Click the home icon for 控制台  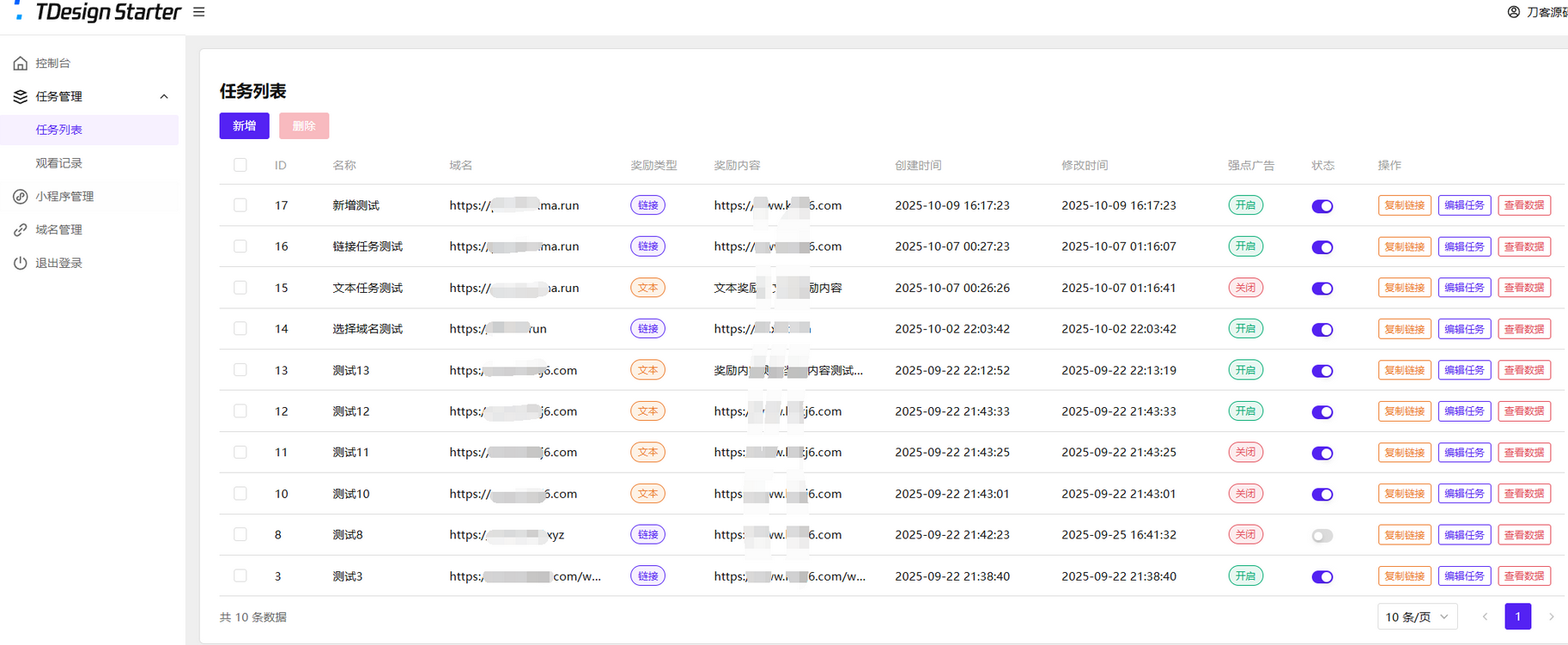(21, 64)
